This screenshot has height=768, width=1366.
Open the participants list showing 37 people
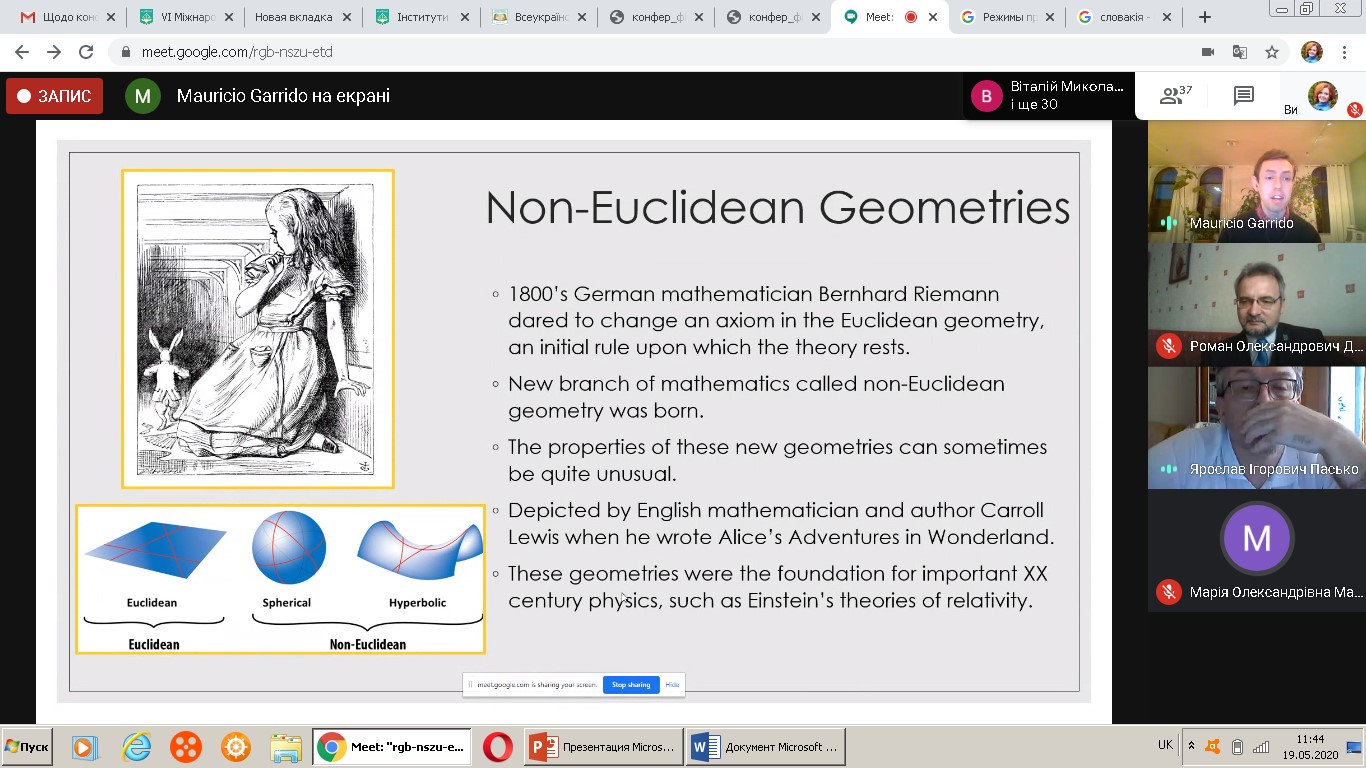[1174, 96]
